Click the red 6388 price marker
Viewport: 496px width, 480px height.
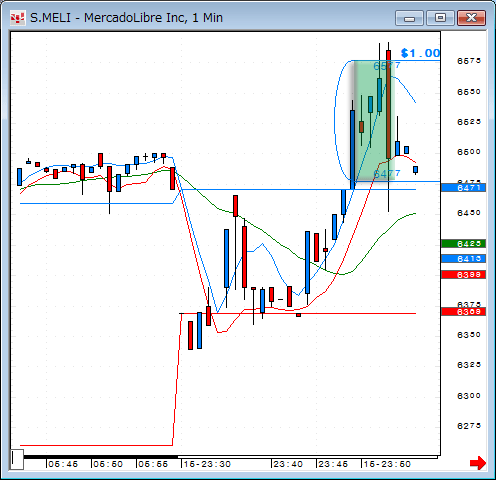pos(463,275)
